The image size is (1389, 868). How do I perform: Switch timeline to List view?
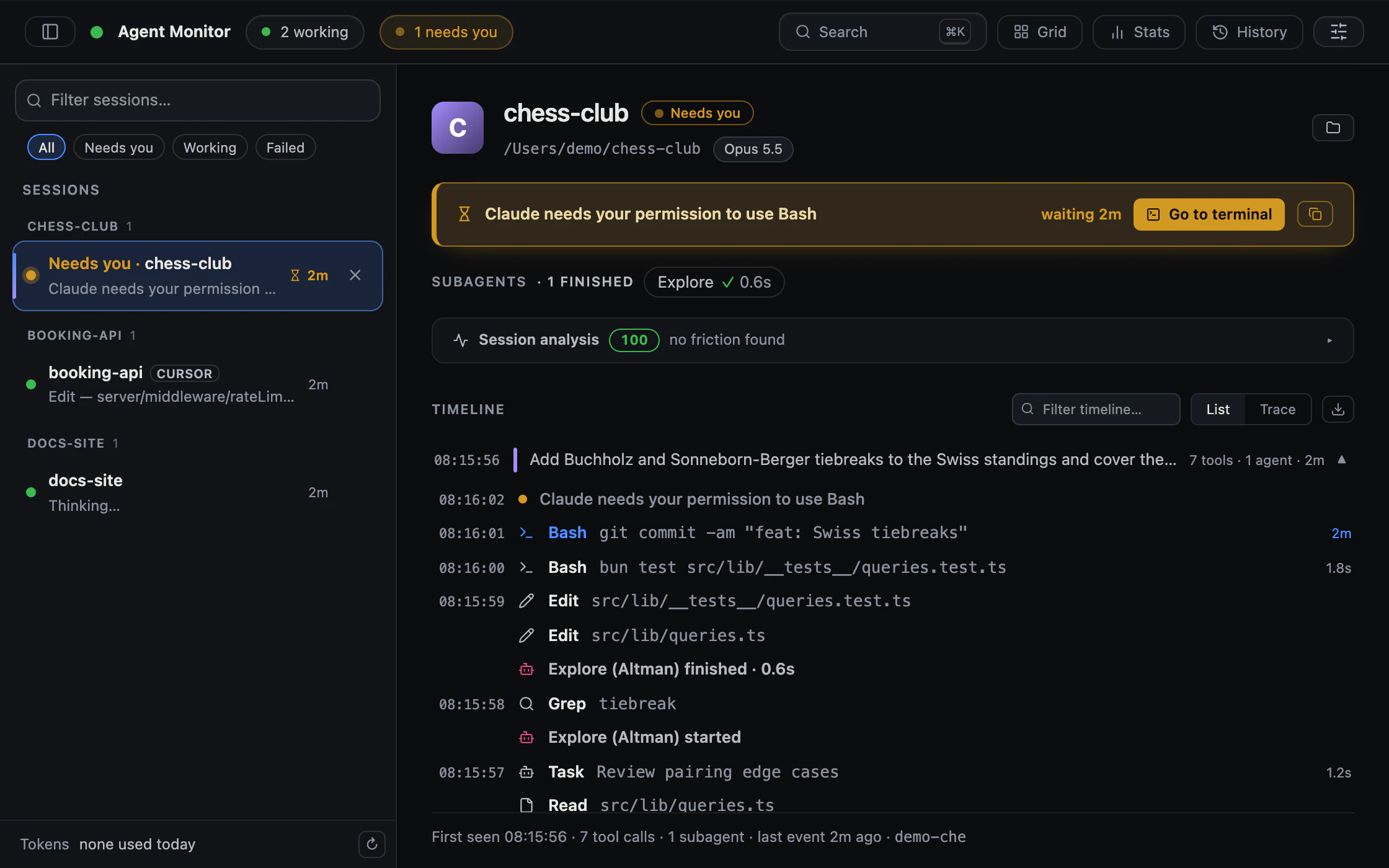[1218, 409]
